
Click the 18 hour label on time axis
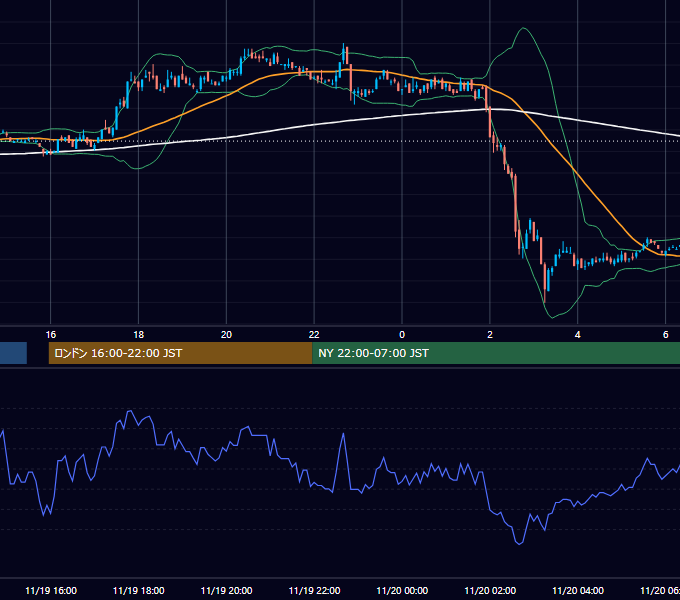coord(138,335)
